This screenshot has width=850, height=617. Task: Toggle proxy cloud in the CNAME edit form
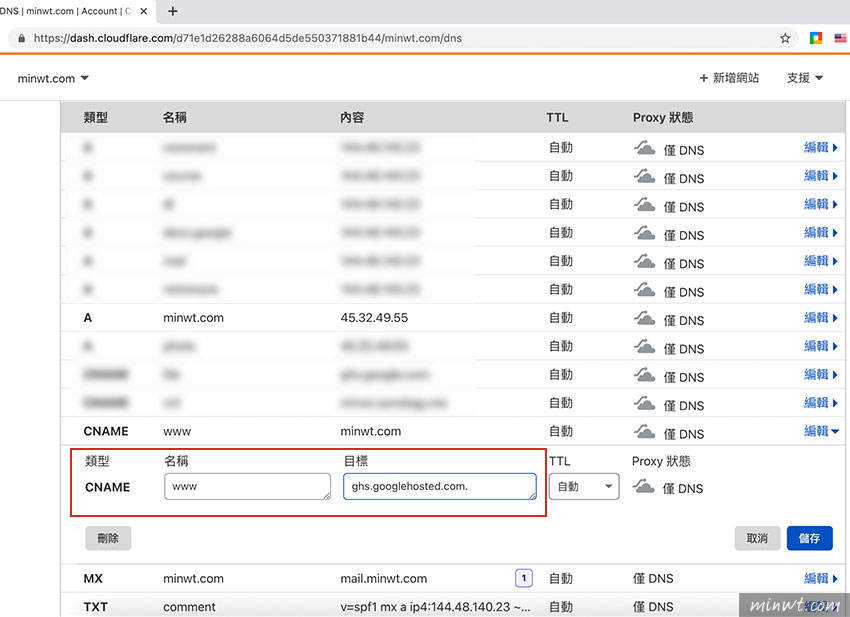[643, 486]
